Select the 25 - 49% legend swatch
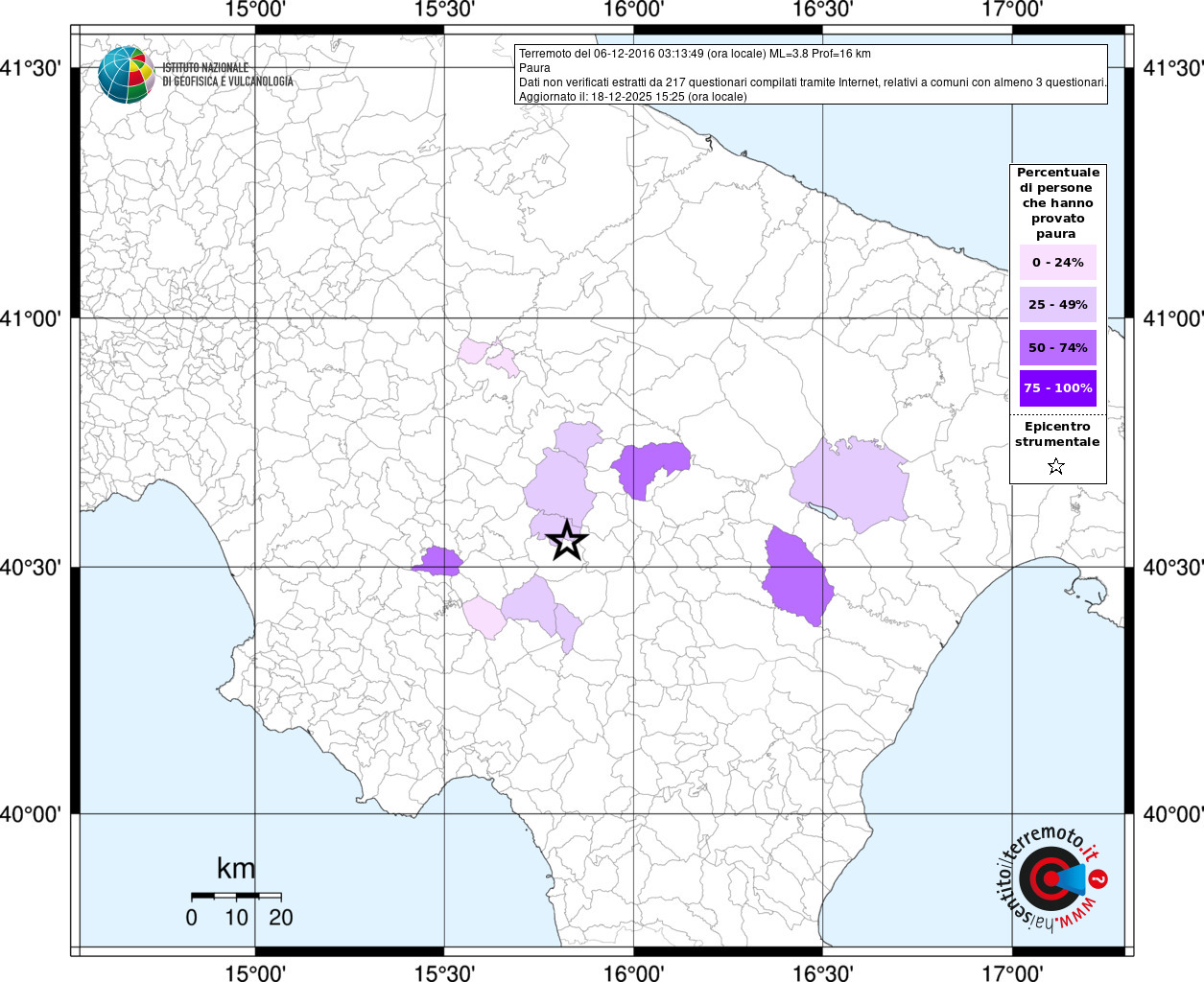Viewport: 1204px width, 982px height. [x=1057, y=305]
